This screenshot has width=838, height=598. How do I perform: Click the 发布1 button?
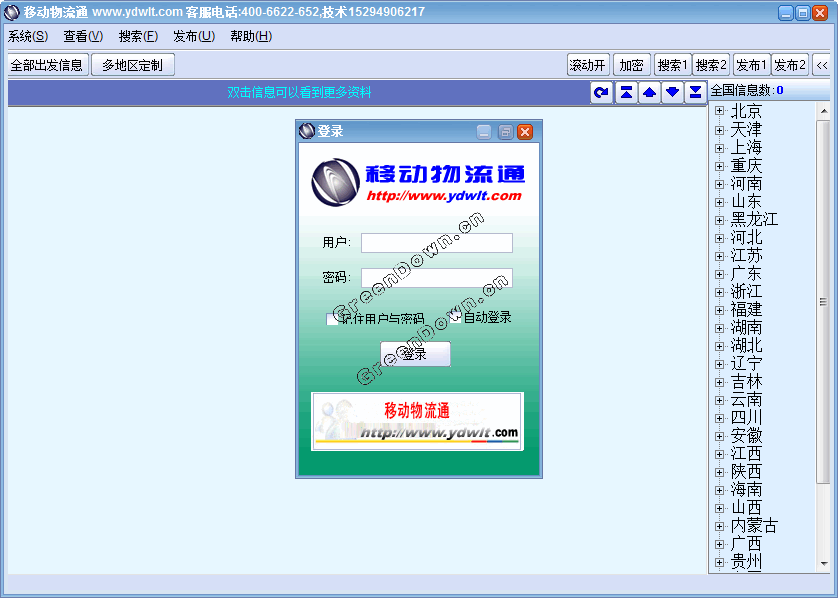click(751, 65)
